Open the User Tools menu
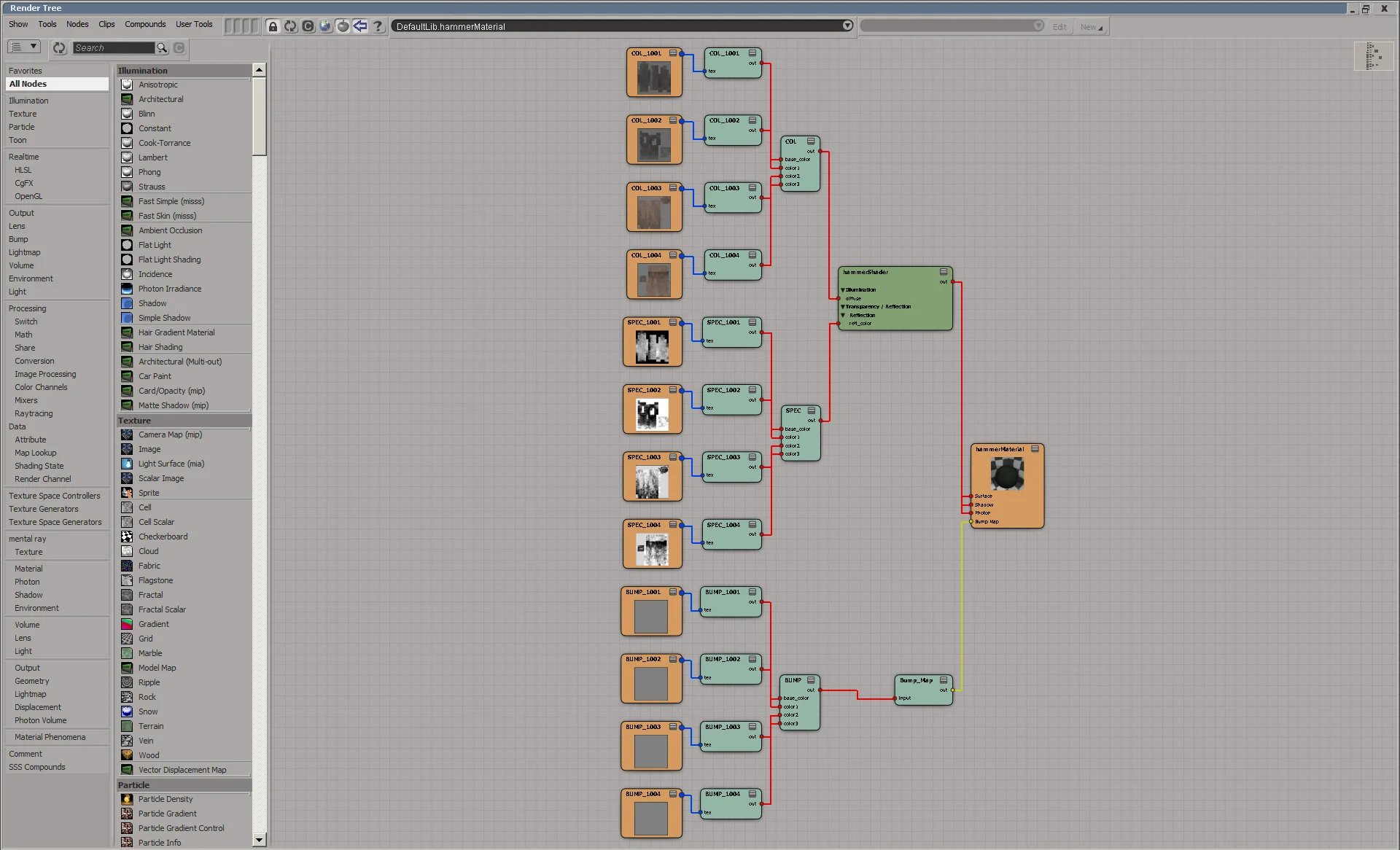This screenshot has width=1400, height=850. pos(194,24)
